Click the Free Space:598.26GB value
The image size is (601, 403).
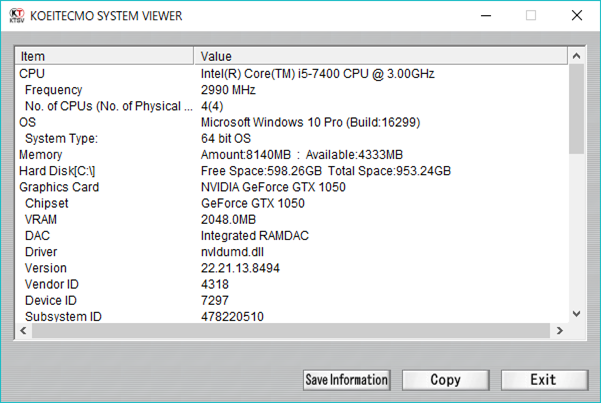click(326, 171)
